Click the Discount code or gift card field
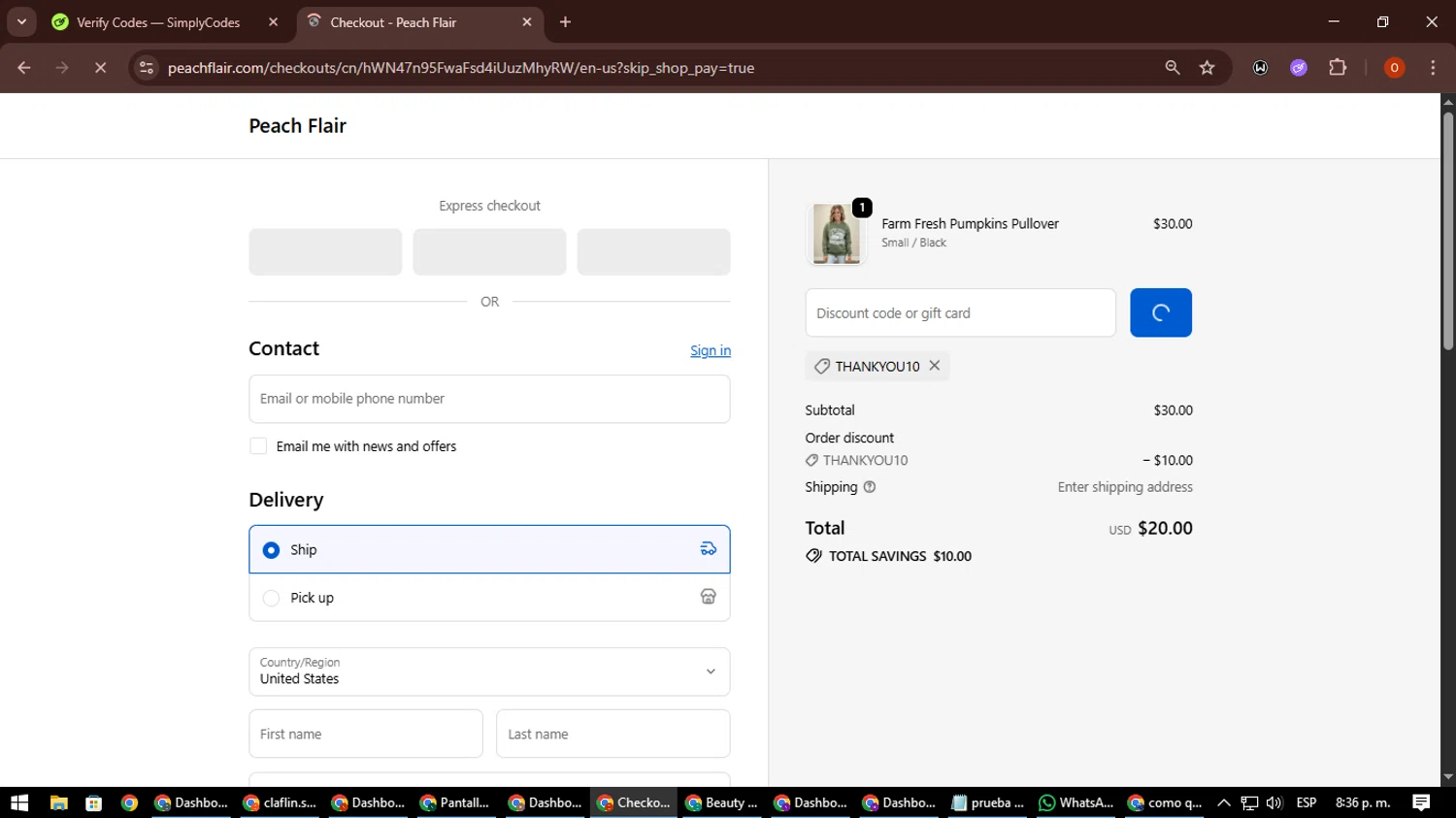1456x818 pixels. pos(959,313)
